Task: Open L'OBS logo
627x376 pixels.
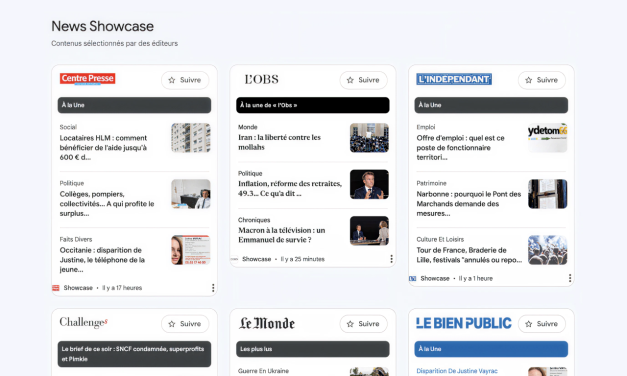Action: click(262, 79)
